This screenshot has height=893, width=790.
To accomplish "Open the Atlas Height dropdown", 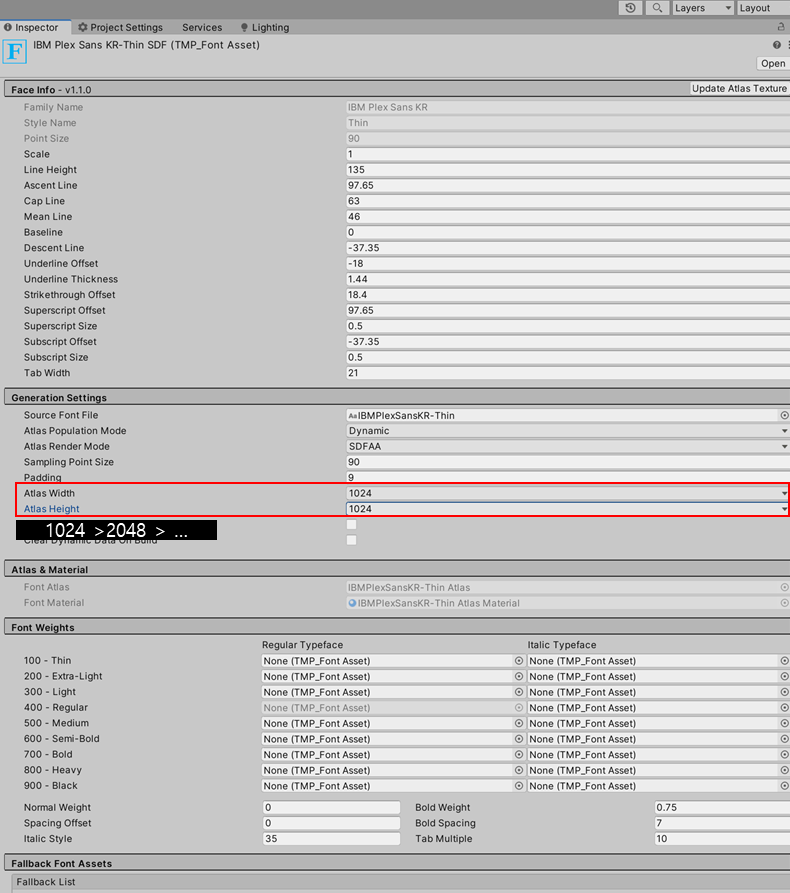I will click(x=567, y=509).
